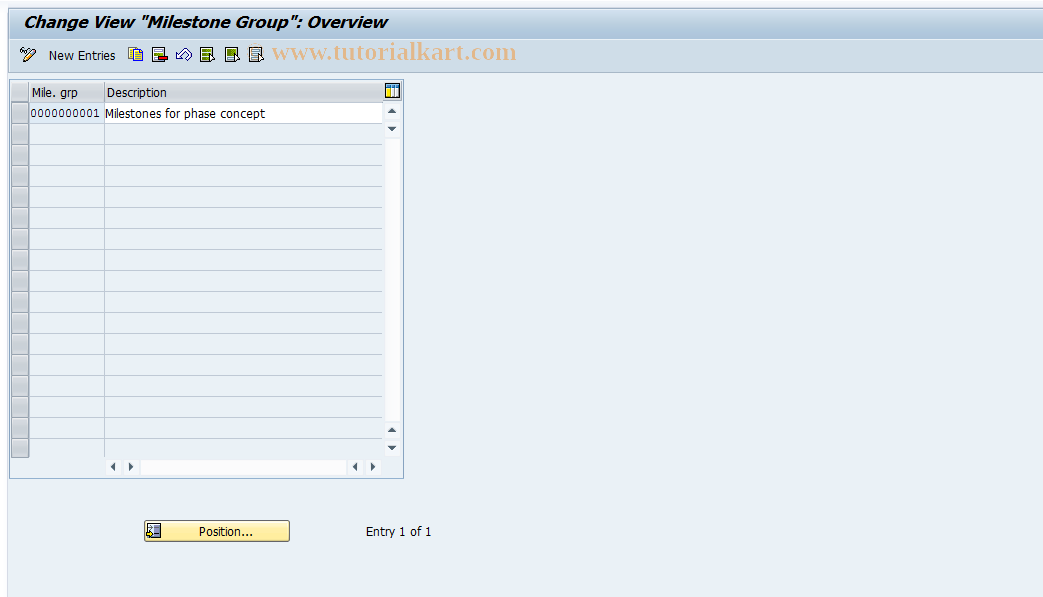Click 'Milestones for phase concept' description field
The height and width of the screenshot is (597, 1043).
pos(243,113)
